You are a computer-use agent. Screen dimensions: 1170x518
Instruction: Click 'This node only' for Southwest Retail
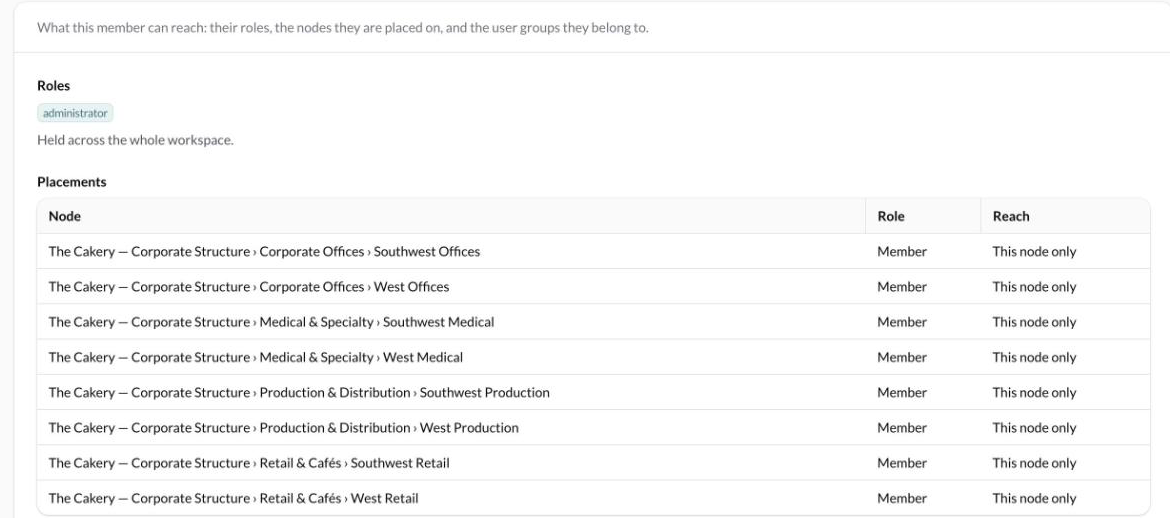pos(1034,463)
